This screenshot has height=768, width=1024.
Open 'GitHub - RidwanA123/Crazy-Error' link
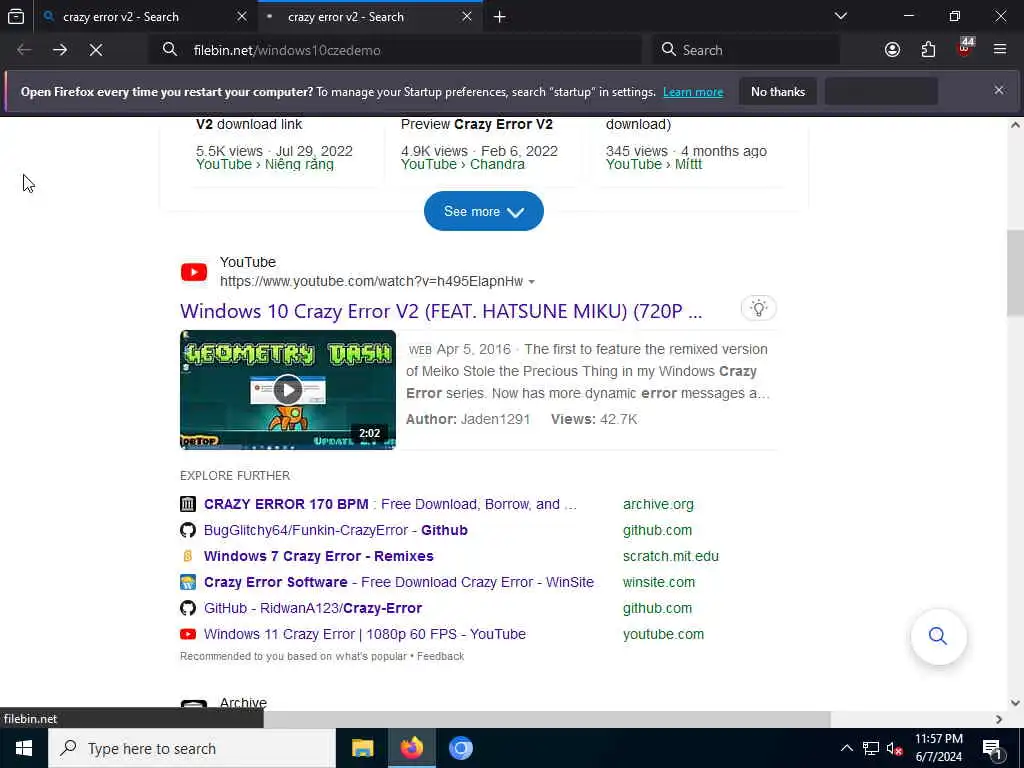tap(313, 608)
